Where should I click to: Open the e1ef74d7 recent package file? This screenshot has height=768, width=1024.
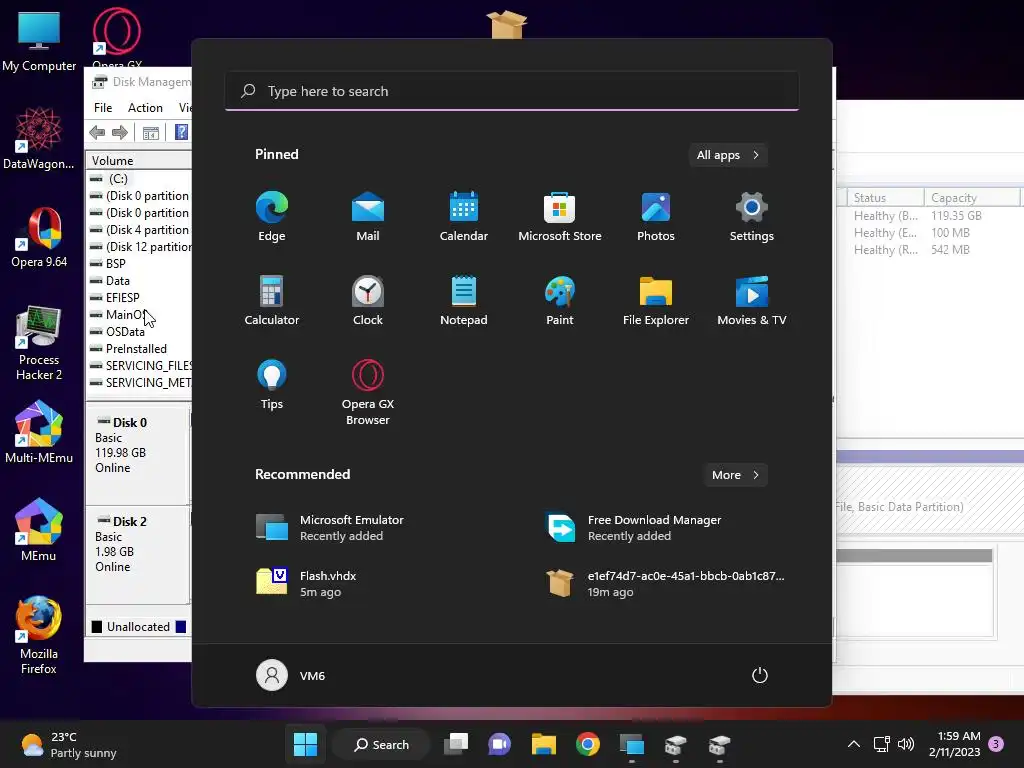(x=666, y=583)
